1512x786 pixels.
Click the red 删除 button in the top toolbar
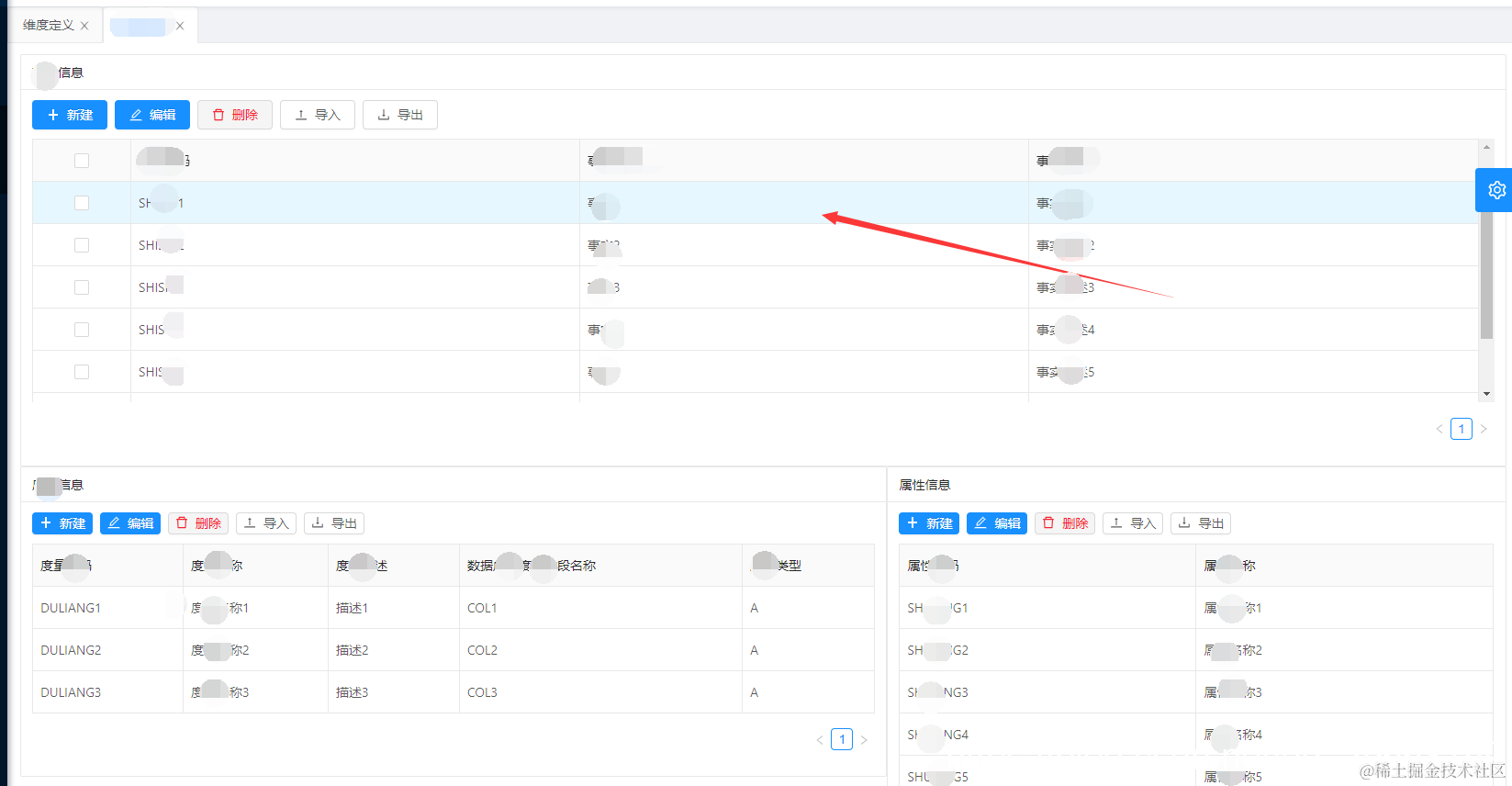(235, 115)
